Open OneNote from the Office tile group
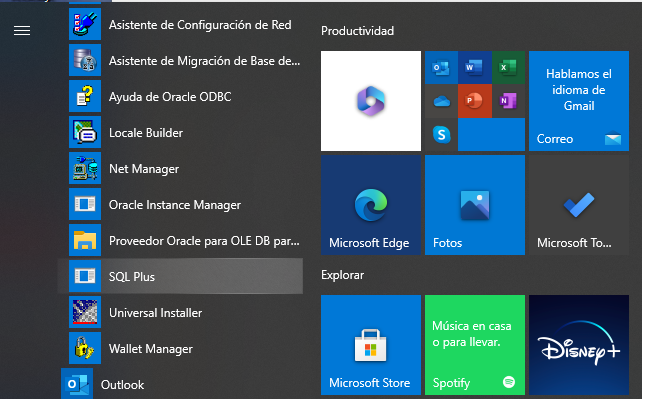Image resolution: width=645 pixels, height=401 pixels. [508, 101]
